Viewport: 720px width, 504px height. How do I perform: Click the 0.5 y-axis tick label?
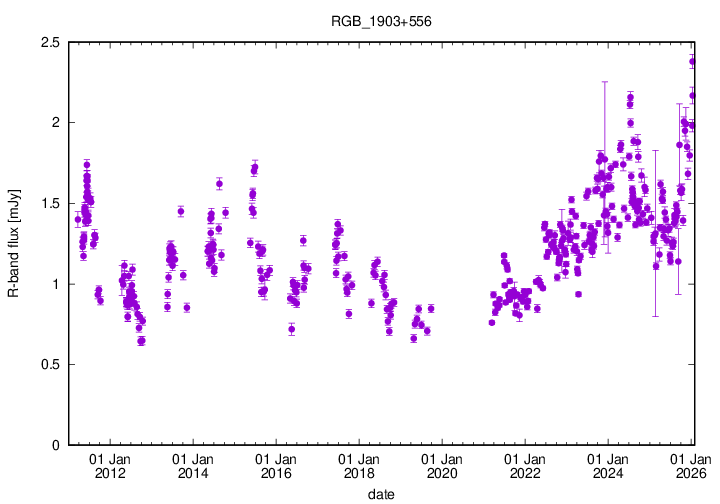[x=50, y=365]
